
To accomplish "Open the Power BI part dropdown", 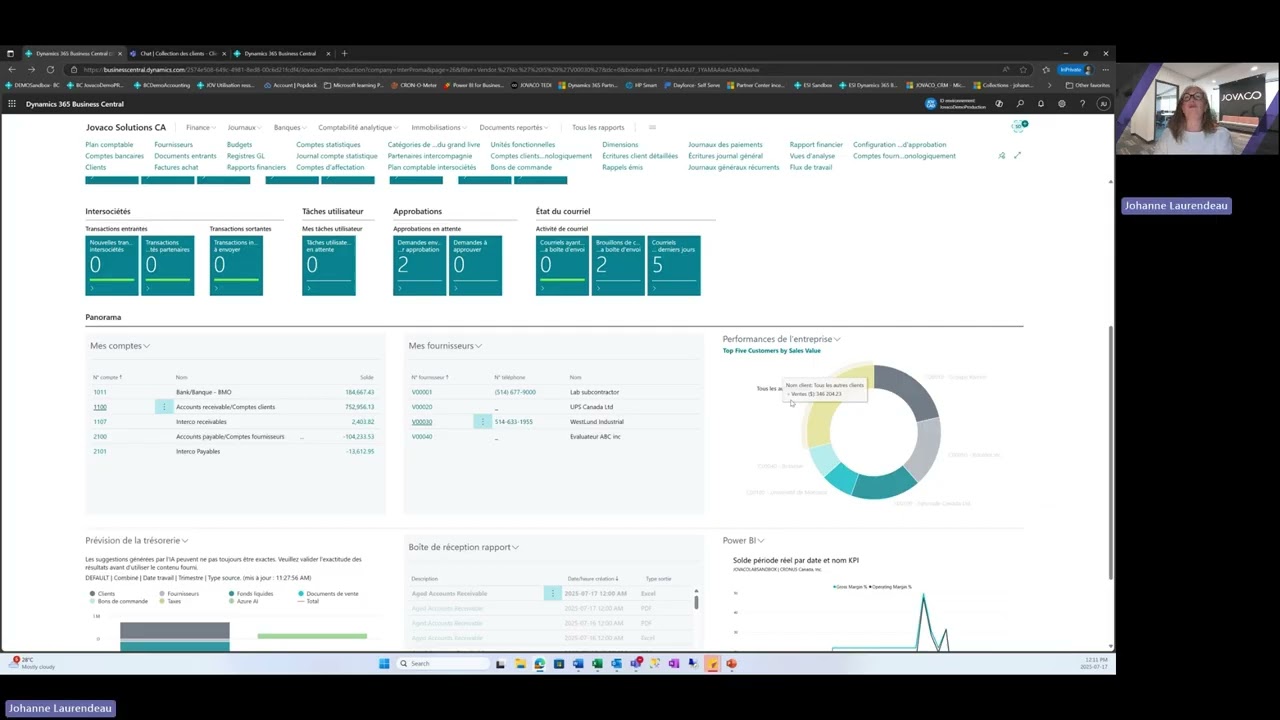I will 743,540.
